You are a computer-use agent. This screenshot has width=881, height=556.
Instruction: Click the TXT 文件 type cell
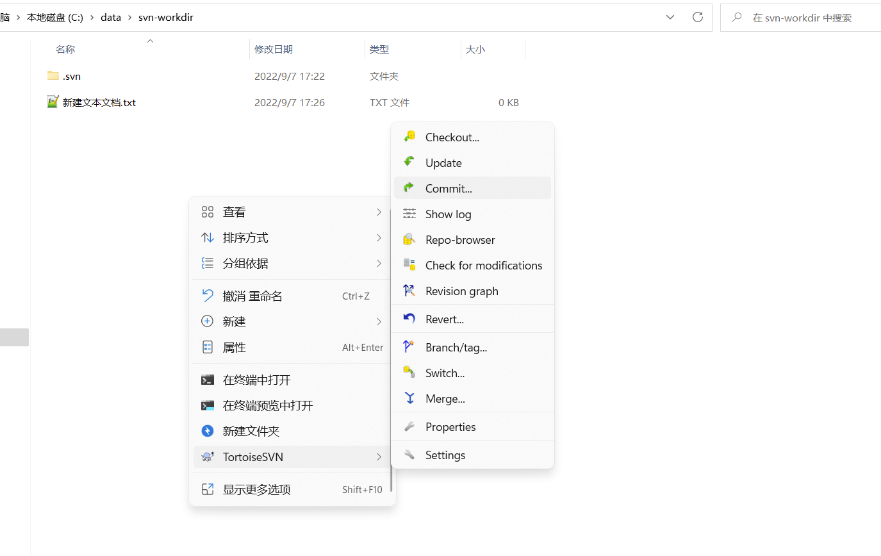(389, 103)
